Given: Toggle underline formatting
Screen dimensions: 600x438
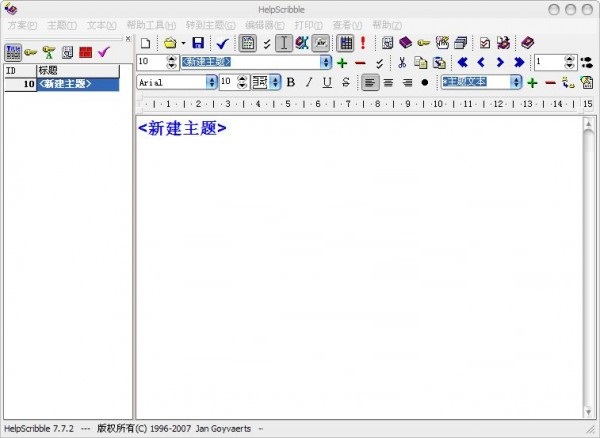Looking at the screenshot, I should click(327, 82).
